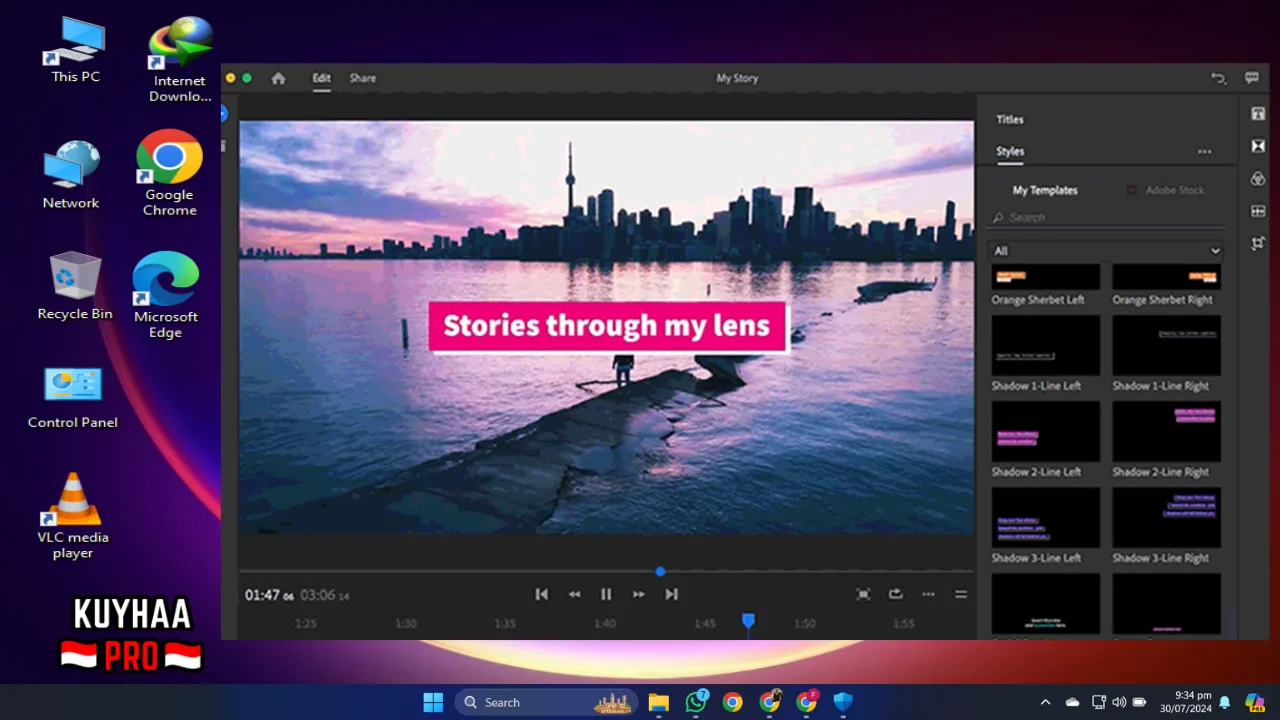Open the Windows Start menu
The width and height of the screenshot is (1280, 720).
(x=433, y=702)
